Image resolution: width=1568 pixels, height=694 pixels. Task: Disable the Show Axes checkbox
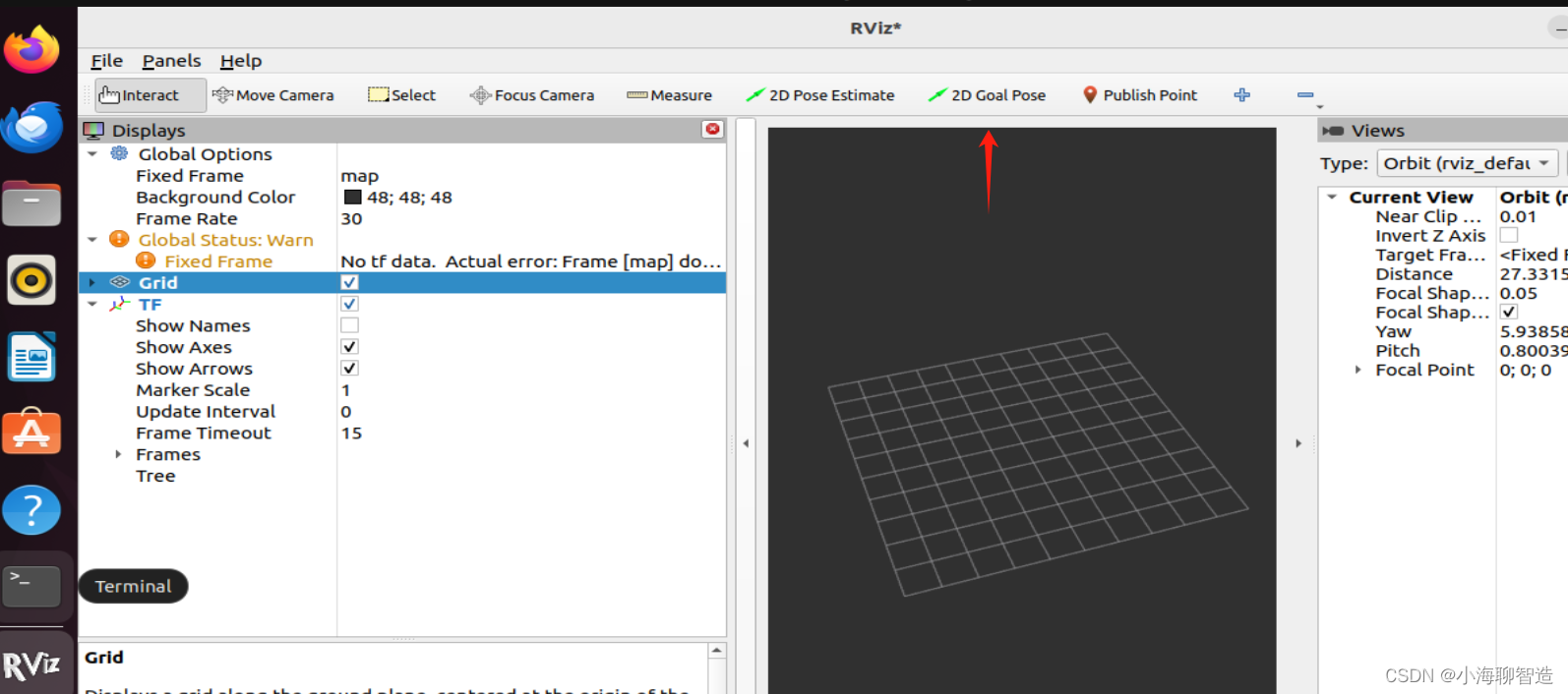click(349, 347)
